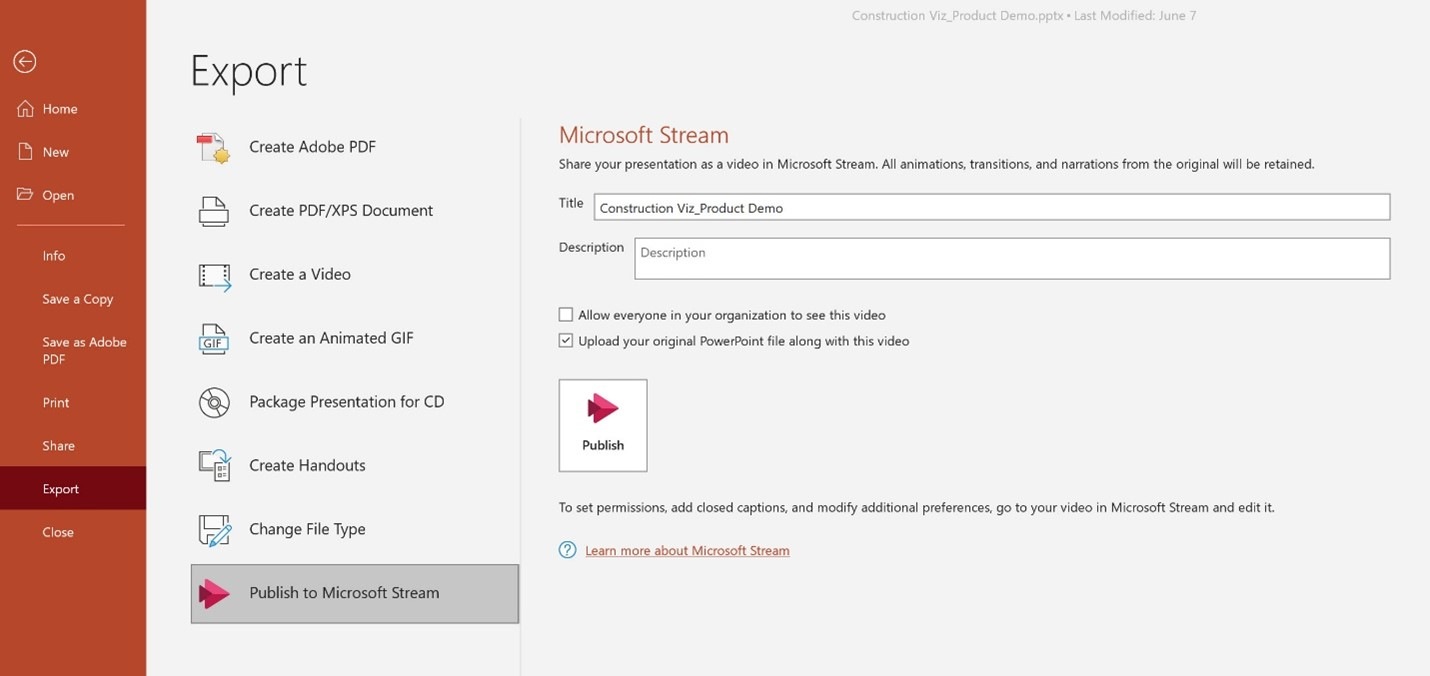
Task: Open the Home page in sidebar
Action: point(60,109)
